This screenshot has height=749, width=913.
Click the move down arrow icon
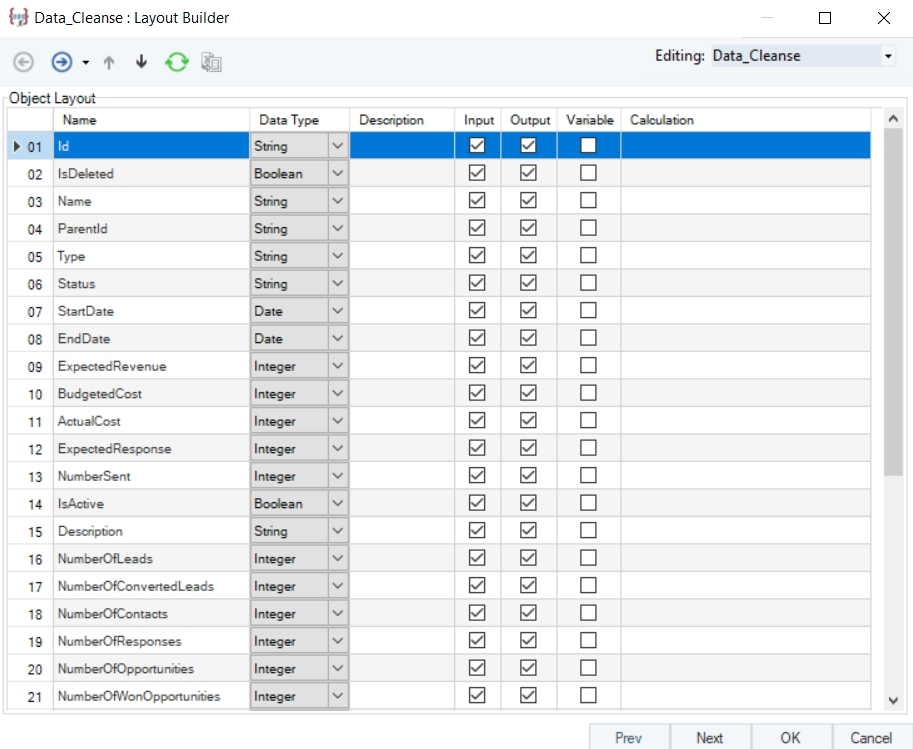tap(141, 62)
